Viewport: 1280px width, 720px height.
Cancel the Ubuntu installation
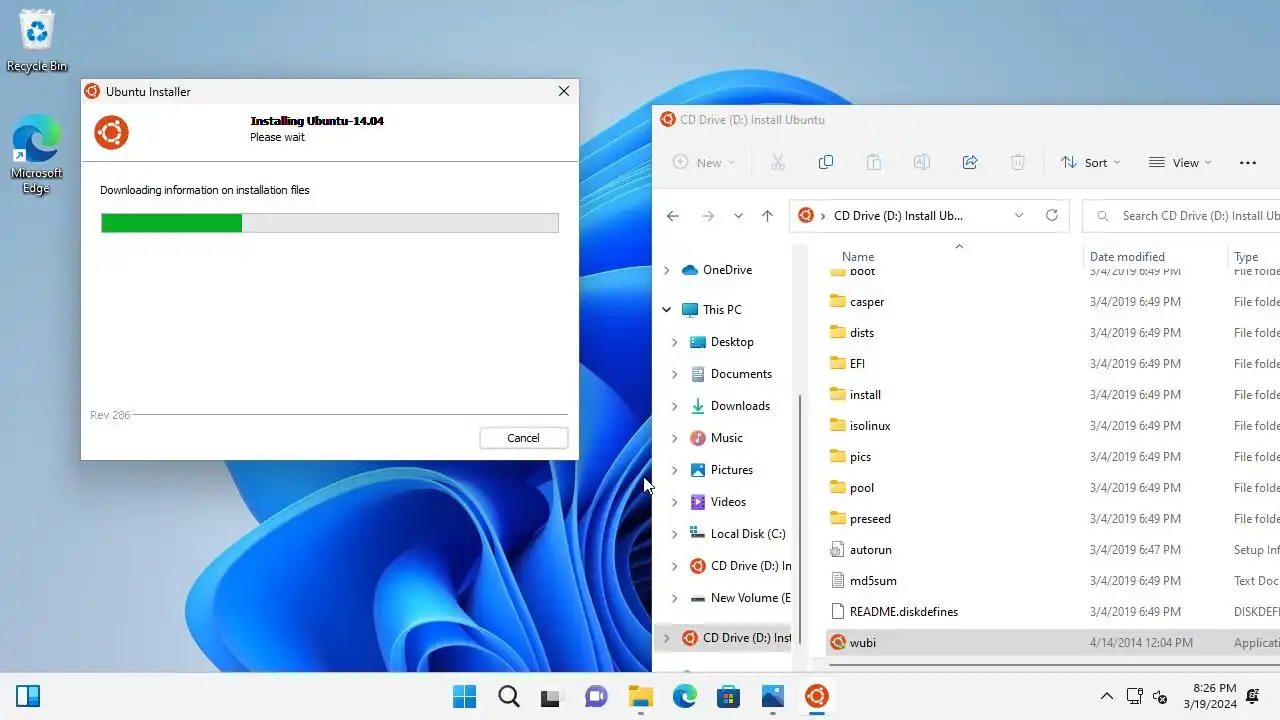coord(523,438)
